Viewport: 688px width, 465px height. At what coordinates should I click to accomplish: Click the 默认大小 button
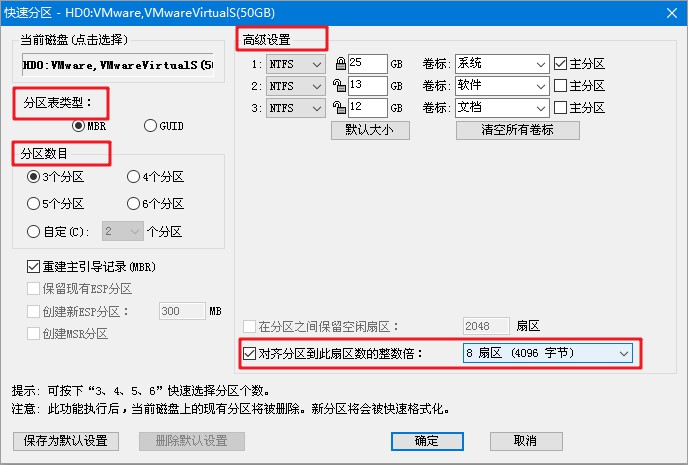click(x=369, y=129)
